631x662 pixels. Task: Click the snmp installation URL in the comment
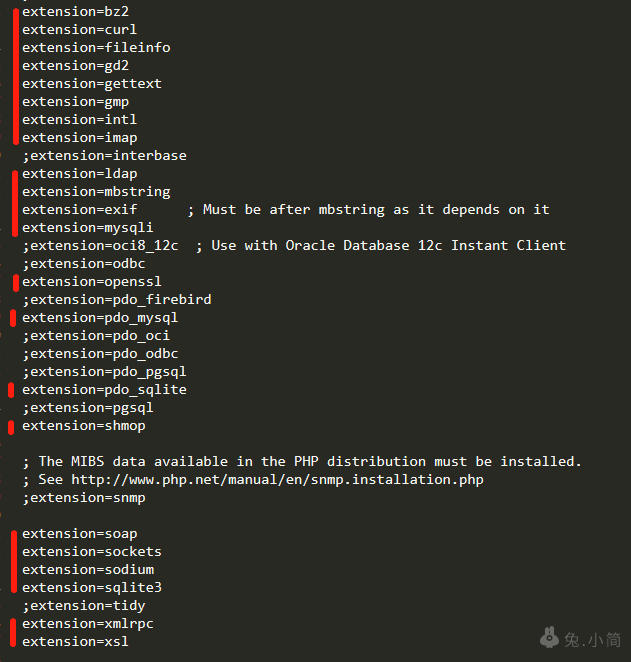277,479
